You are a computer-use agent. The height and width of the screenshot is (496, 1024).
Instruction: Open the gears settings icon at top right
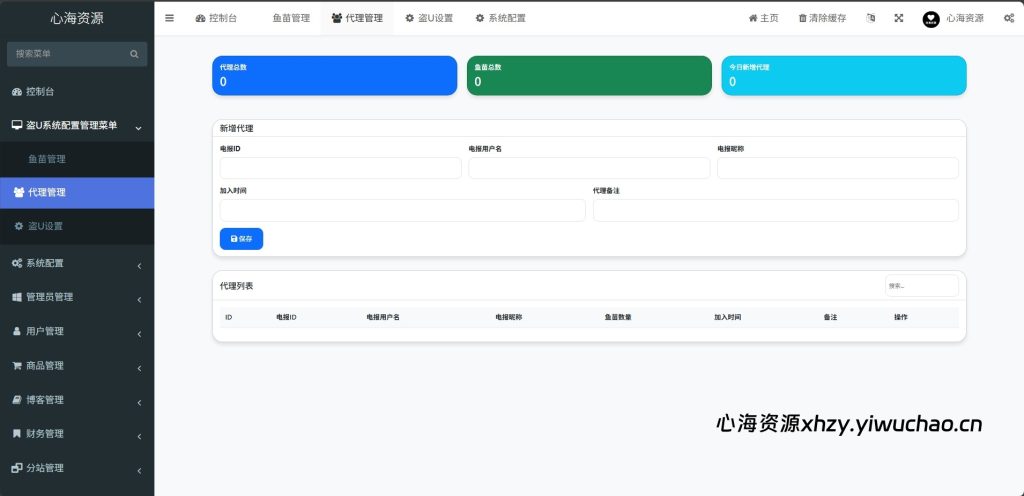click(x=1009, y=18)
